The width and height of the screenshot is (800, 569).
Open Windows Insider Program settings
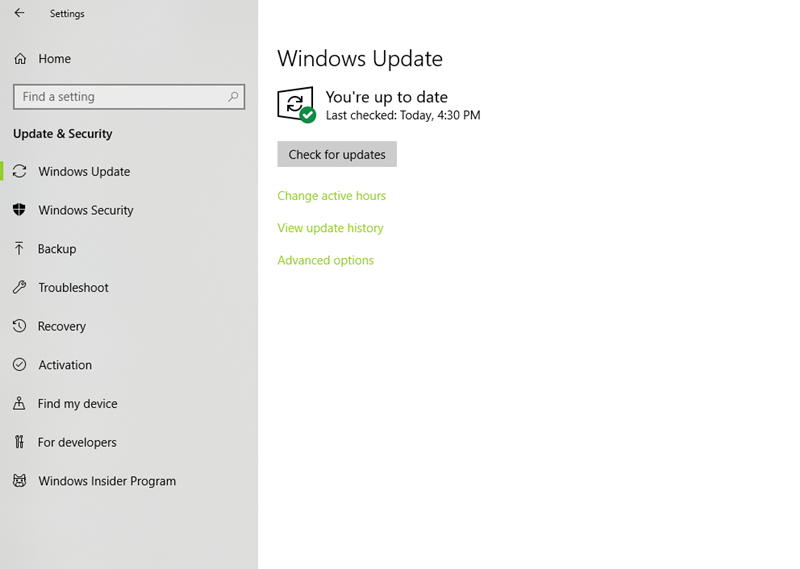tap(129, 481)
